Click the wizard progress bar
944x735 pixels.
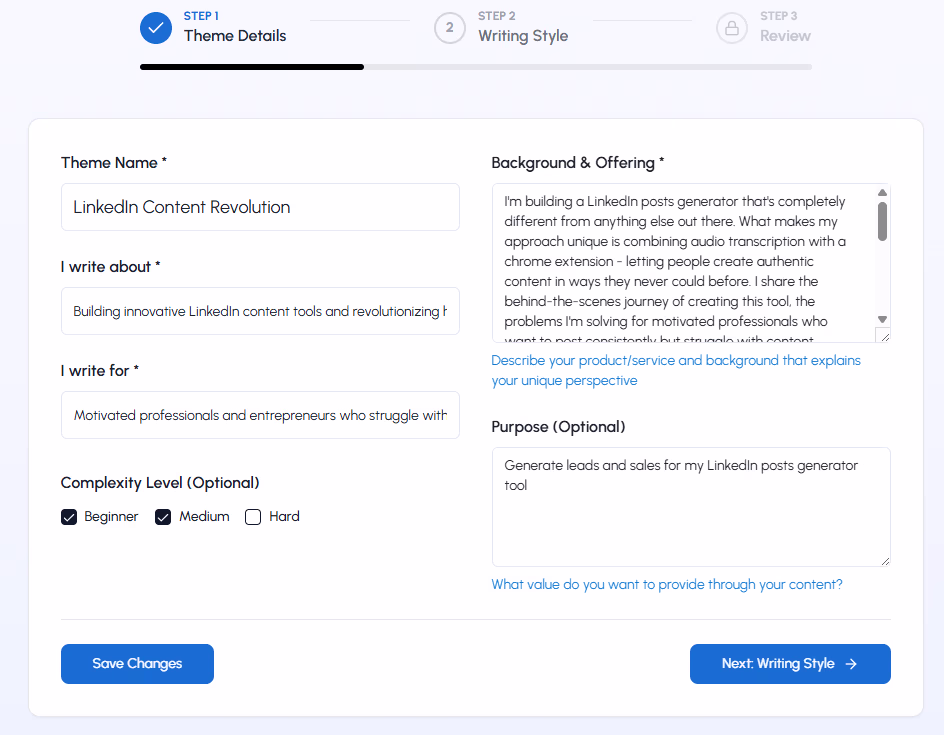[x=476, y=67]
